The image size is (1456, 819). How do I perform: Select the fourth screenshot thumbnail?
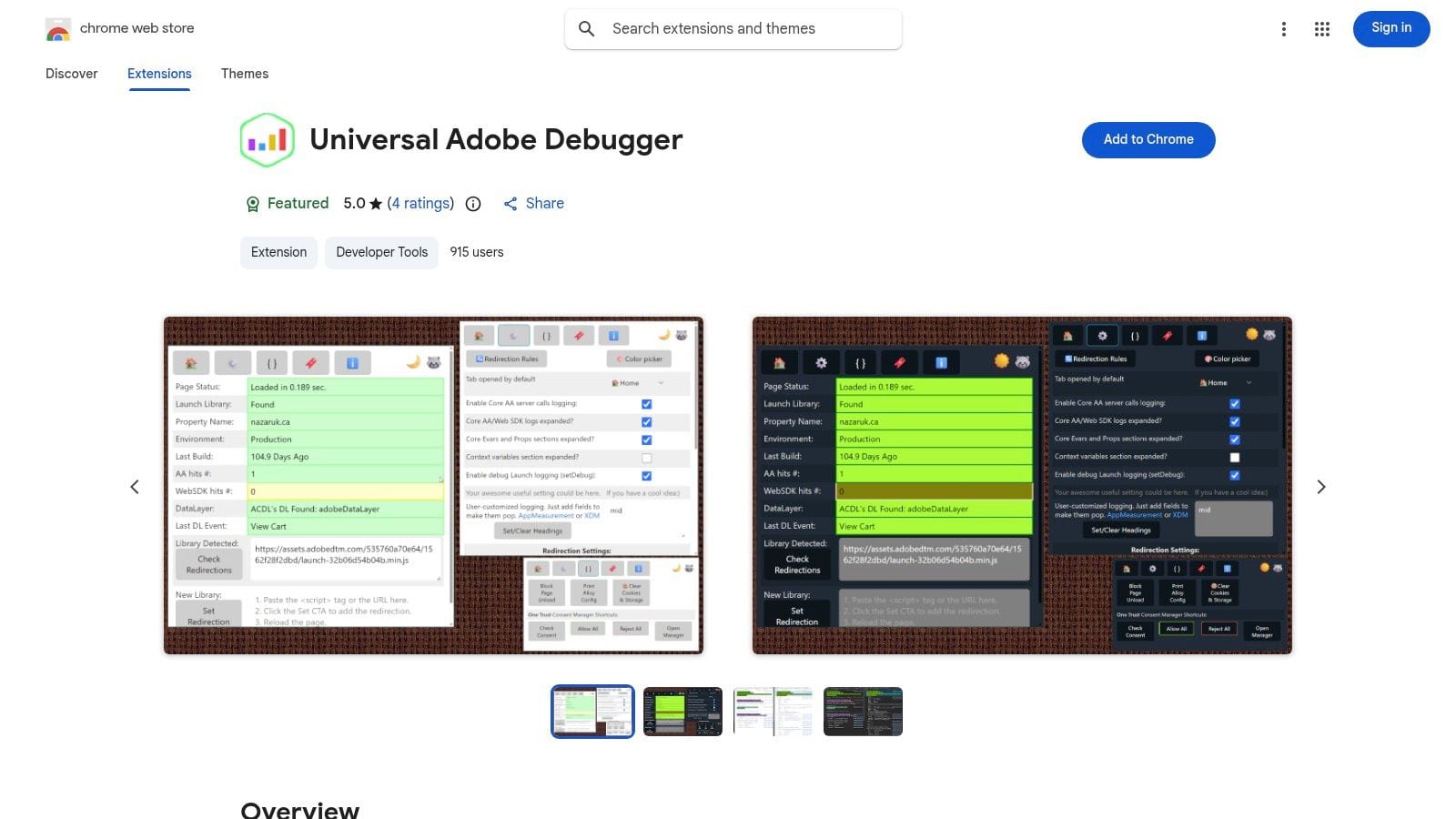(x=863, y=712)
